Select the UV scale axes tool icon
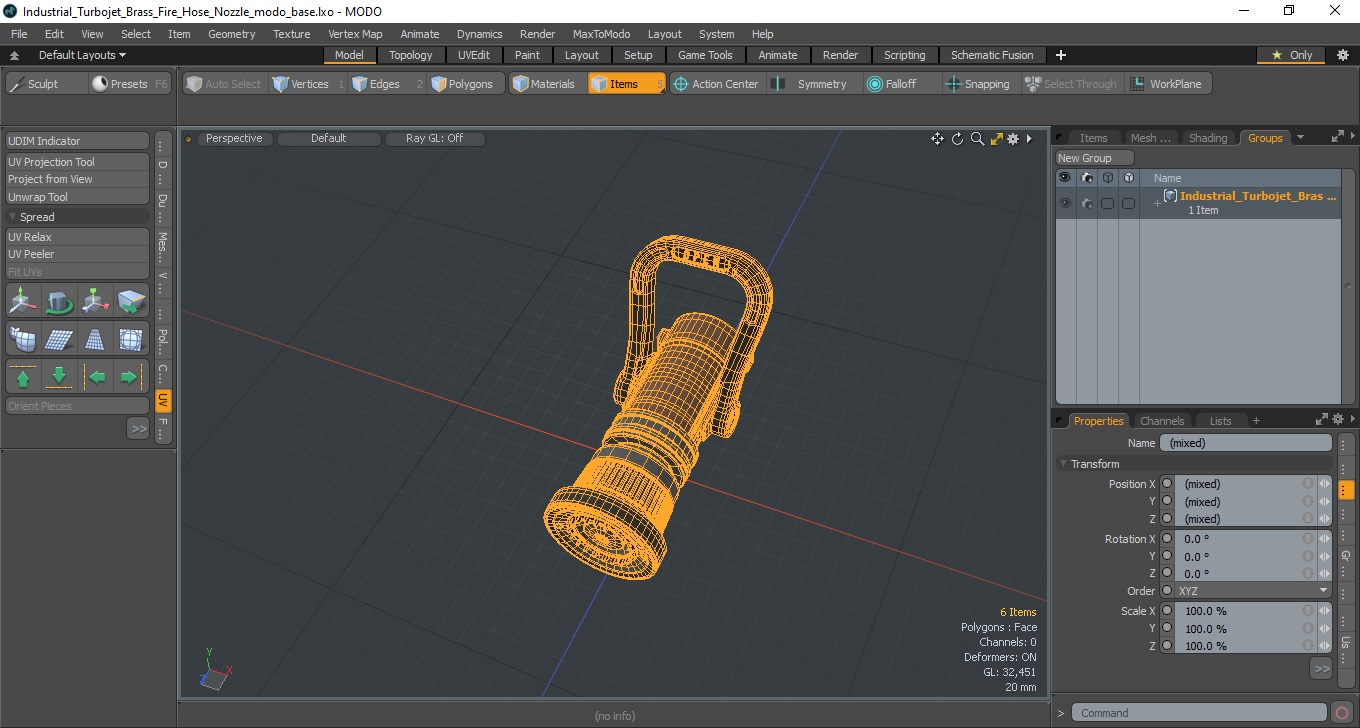 (x=95, y=300)
